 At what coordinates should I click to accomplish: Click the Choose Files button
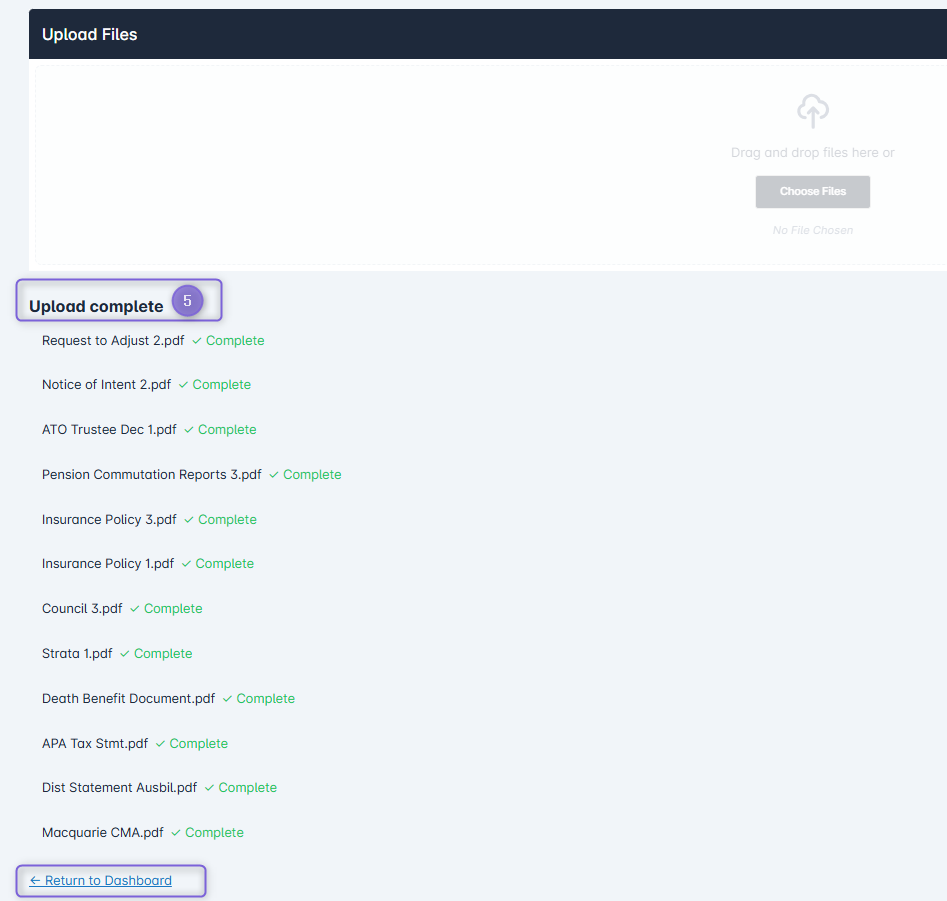[x=812, y=191]
